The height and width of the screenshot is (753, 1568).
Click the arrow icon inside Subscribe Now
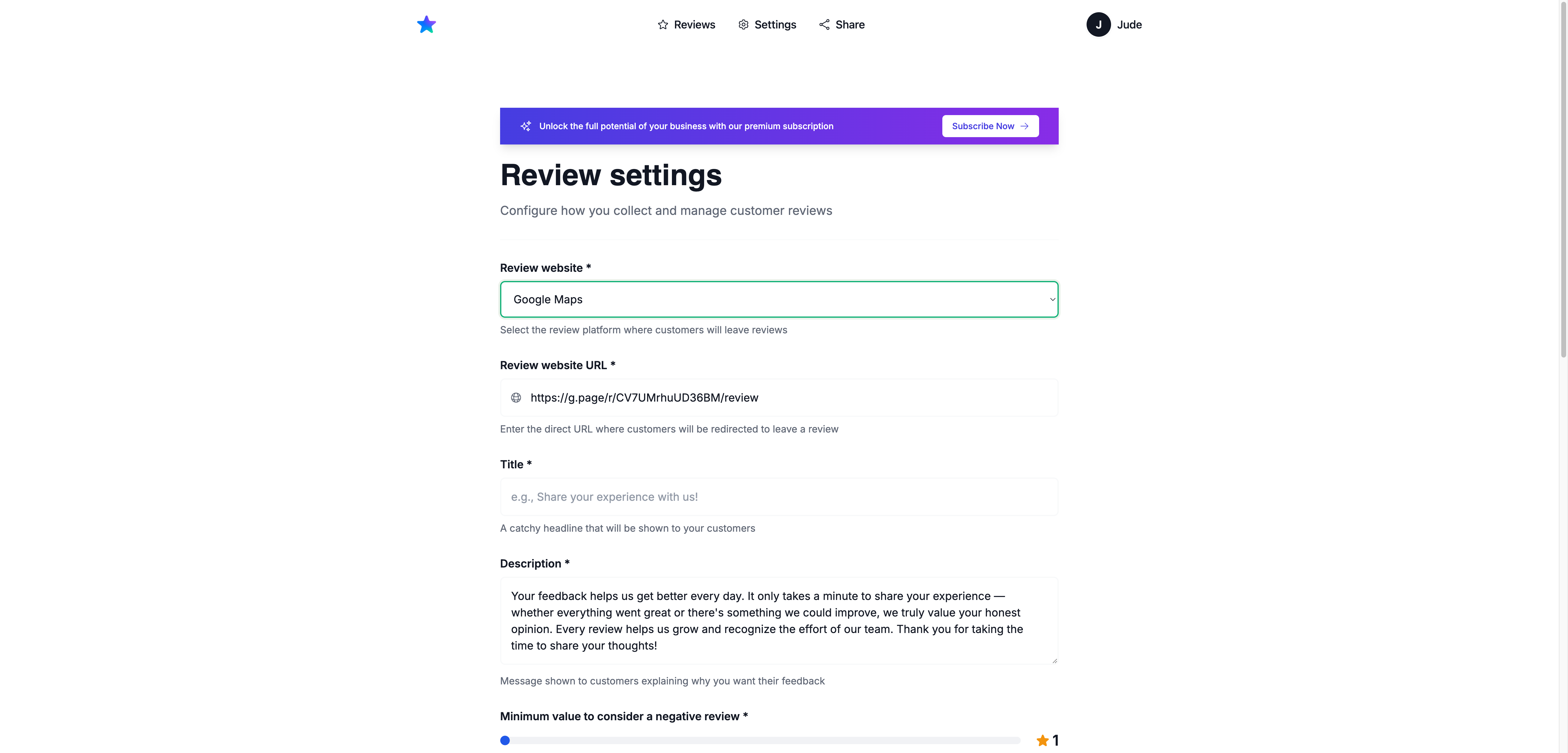tap(1025, 126)
